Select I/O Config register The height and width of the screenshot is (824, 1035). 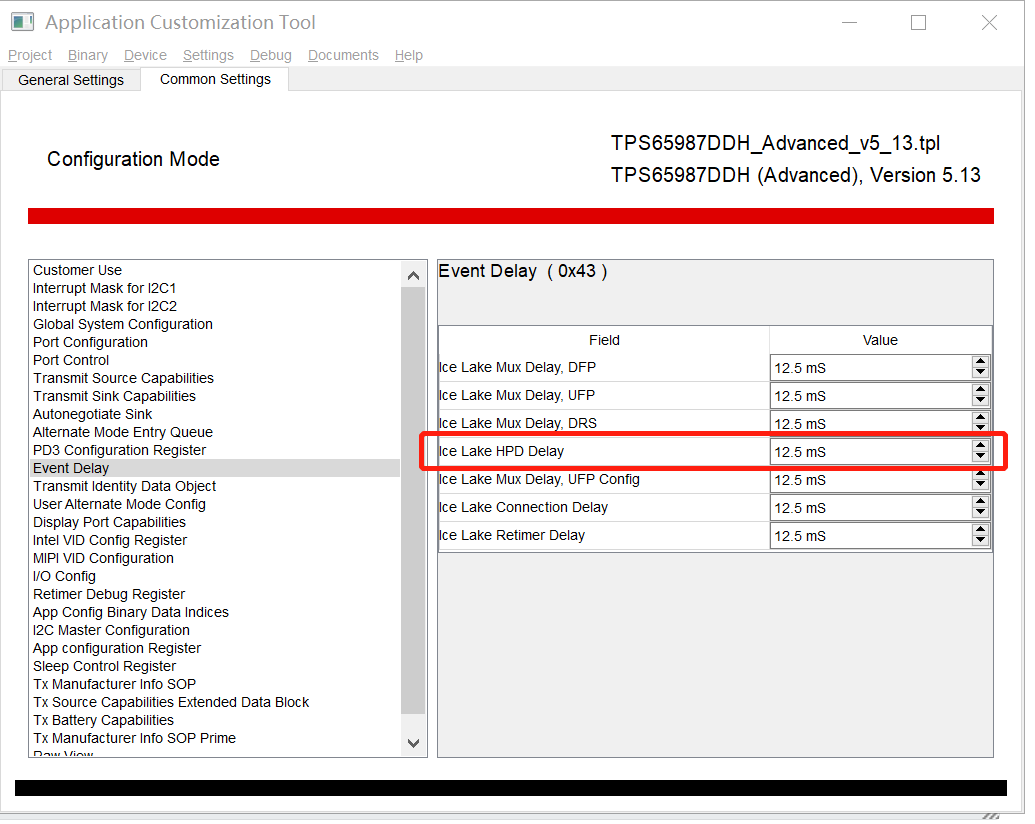64,576
